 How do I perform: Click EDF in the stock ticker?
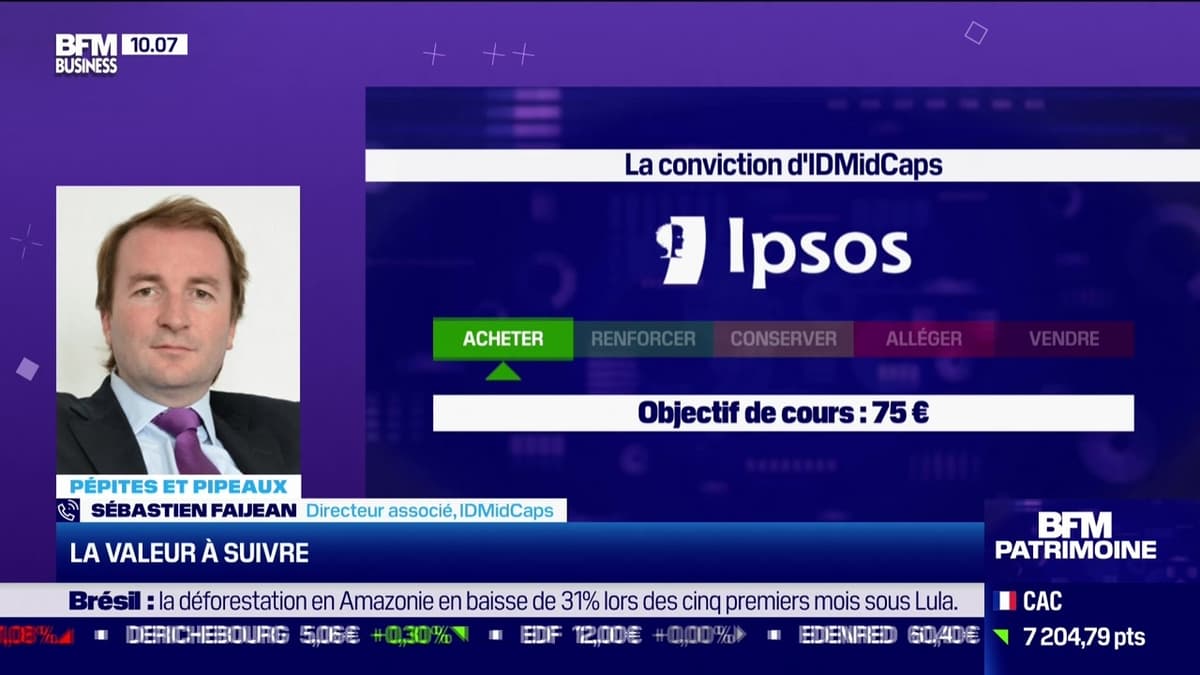[x=541, y=635]
